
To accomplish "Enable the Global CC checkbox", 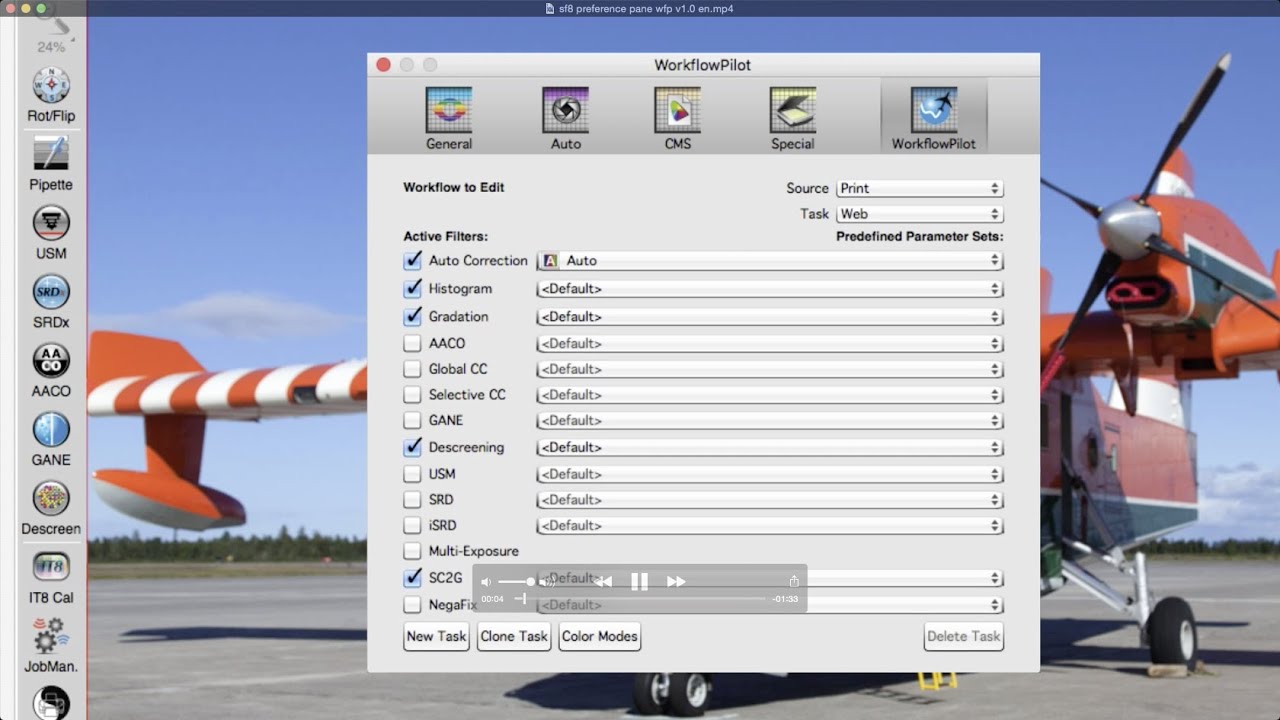I will pyautogui.click(x=412, y=369).
